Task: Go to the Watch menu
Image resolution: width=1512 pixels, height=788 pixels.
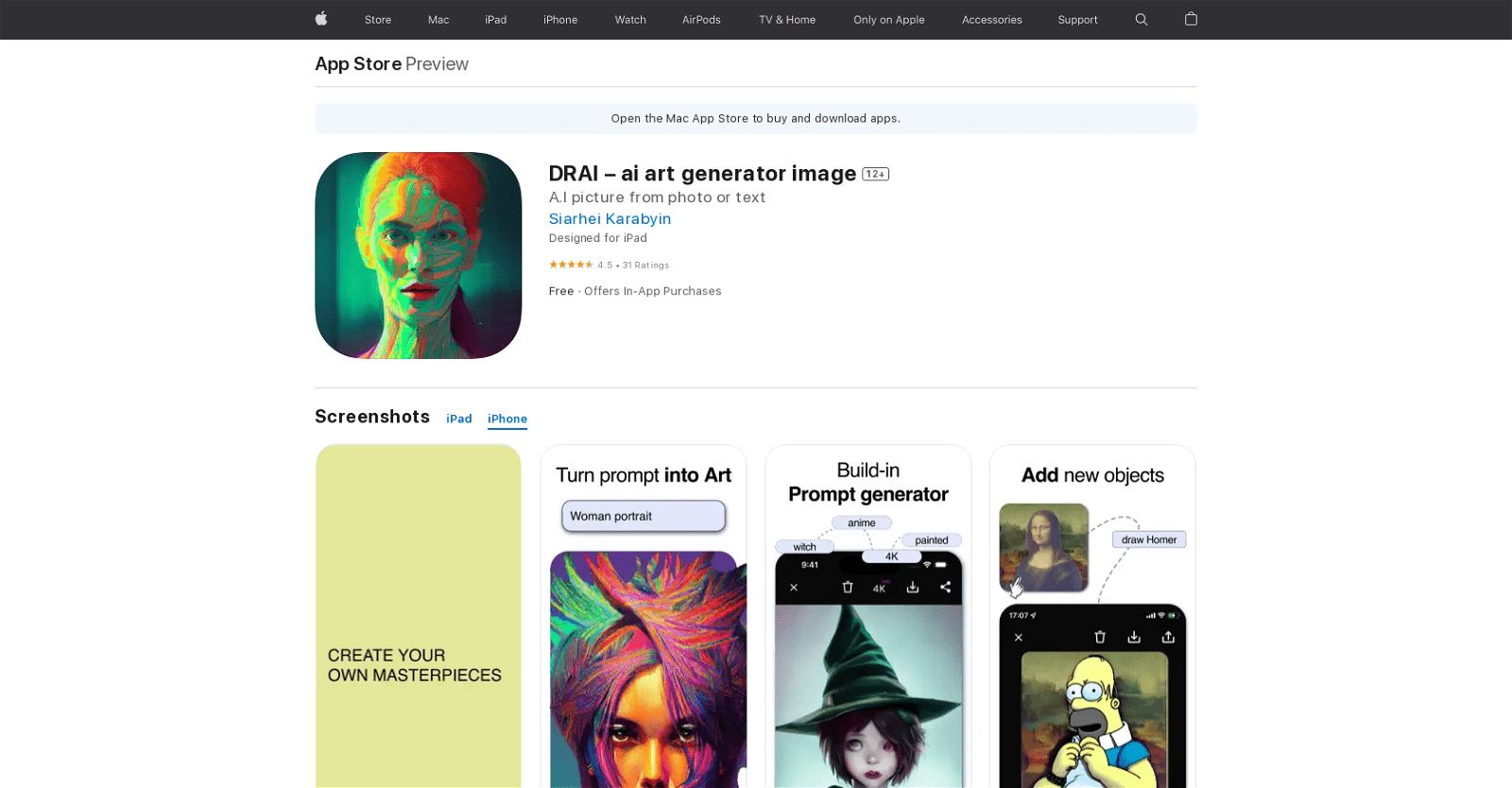Action: point(630,20)
